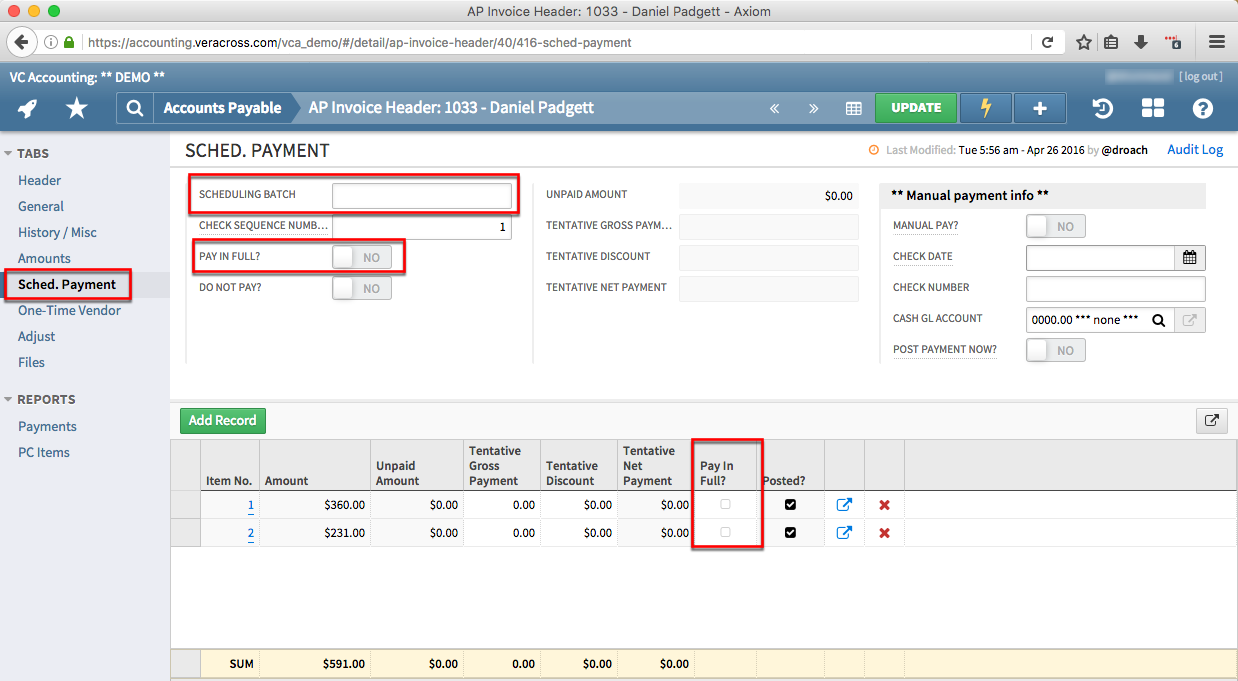Click the help question mark icon
The height and width of the screenshot is (681, 1238).
tap(1202, 107)
